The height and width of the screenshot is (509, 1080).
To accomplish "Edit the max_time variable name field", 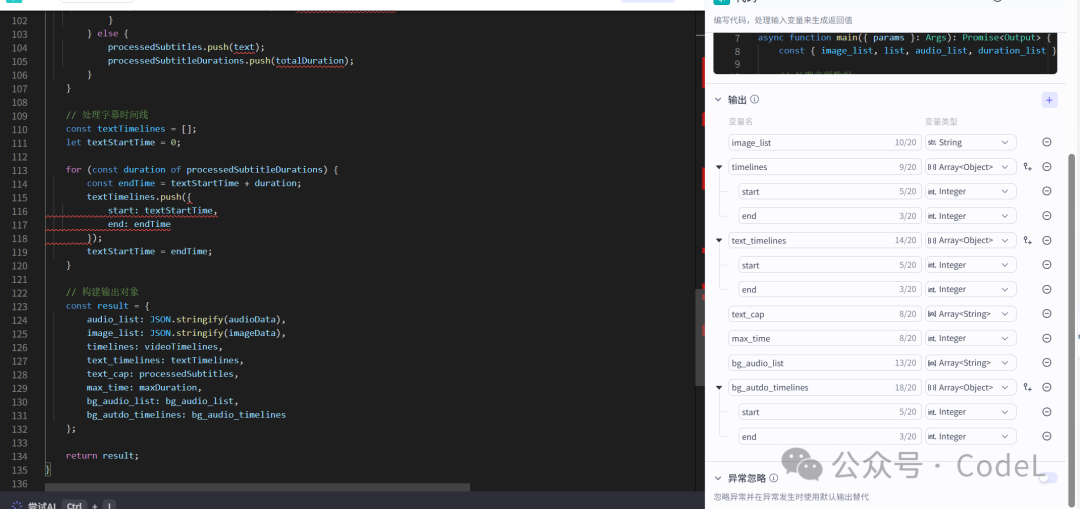I will 824,338.
